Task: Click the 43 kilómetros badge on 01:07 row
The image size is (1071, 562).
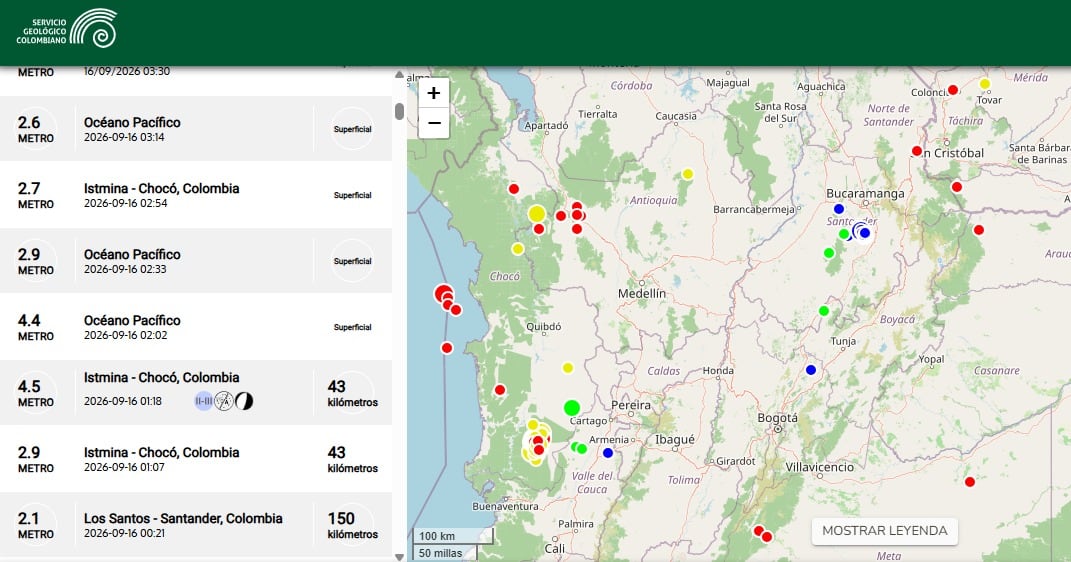Action: tap(352, 459)
